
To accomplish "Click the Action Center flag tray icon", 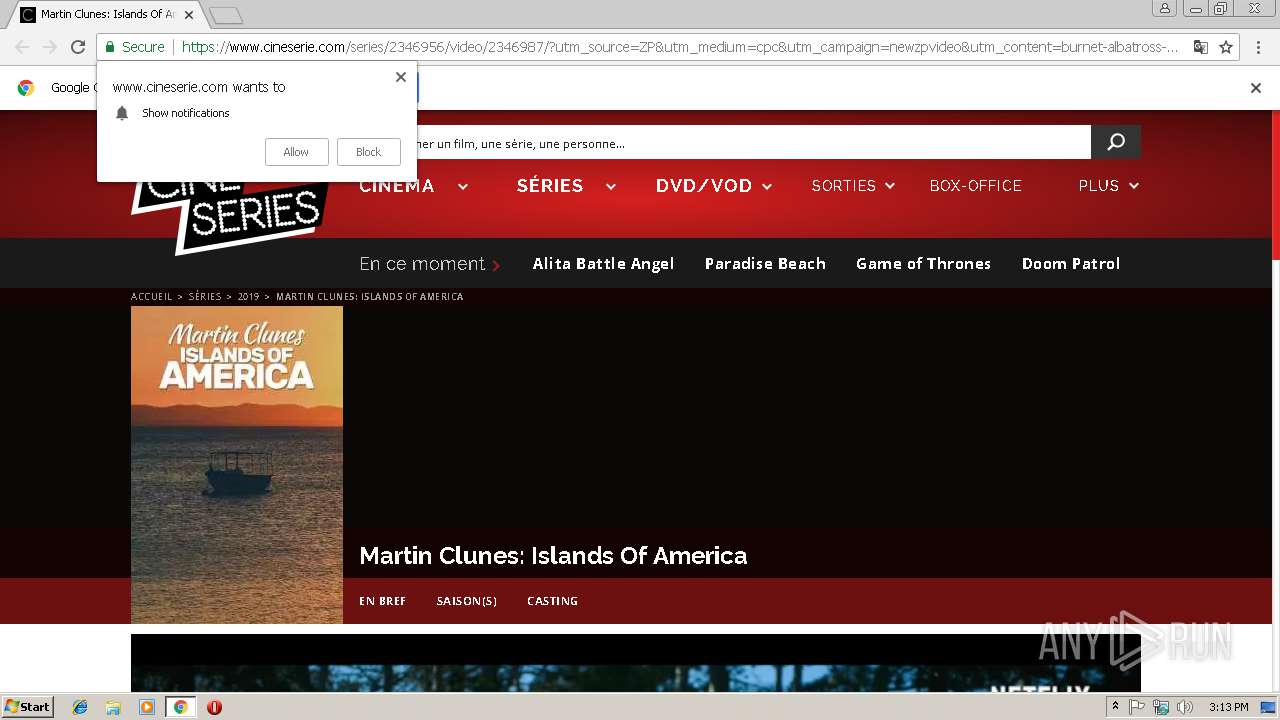I will tap(1137, 707).
